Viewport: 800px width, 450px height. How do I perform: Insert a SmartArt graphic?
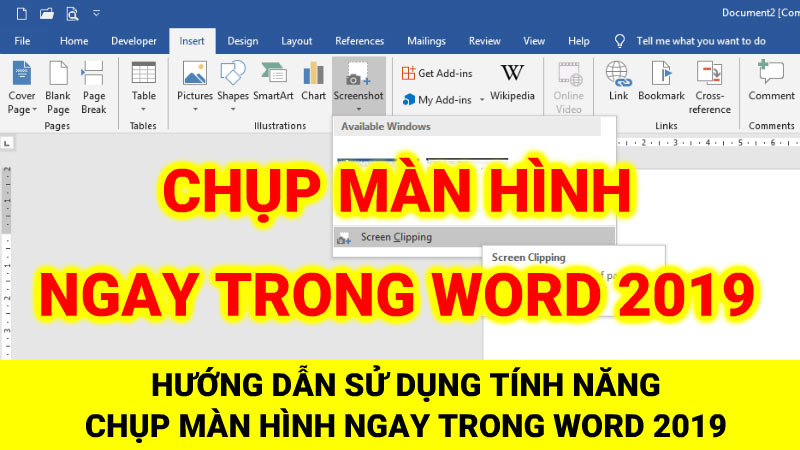273,81
